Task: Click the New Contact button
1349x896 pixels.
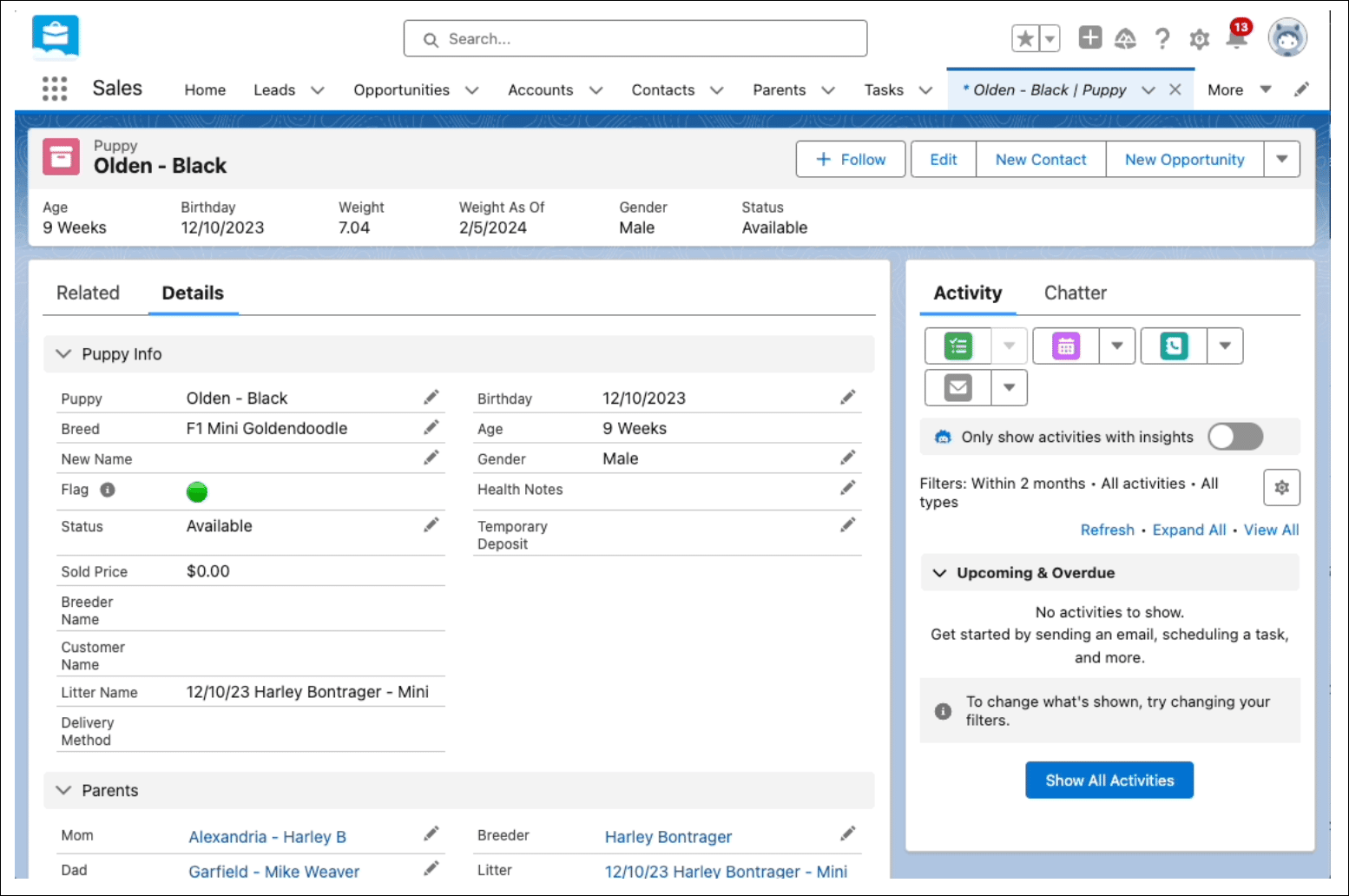Action: coord(1041,159)
